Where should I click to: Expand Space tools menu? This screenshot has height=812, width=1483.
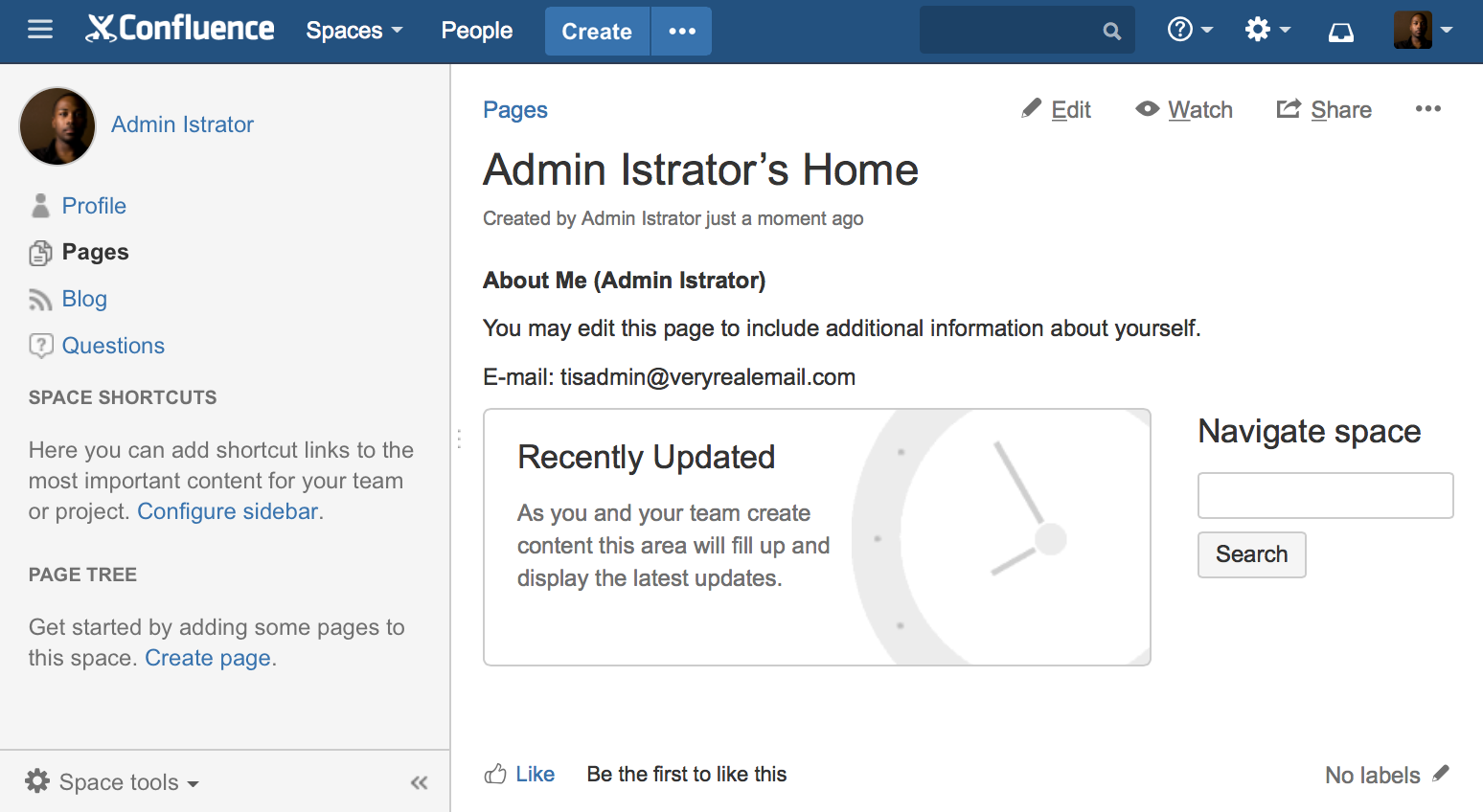[113, 782]
